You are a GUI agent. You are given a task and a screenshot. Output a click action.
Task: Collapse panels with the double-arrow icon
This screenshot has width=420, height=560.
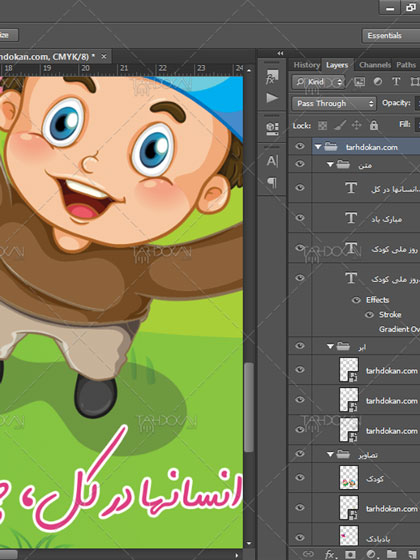coord(280,53)
